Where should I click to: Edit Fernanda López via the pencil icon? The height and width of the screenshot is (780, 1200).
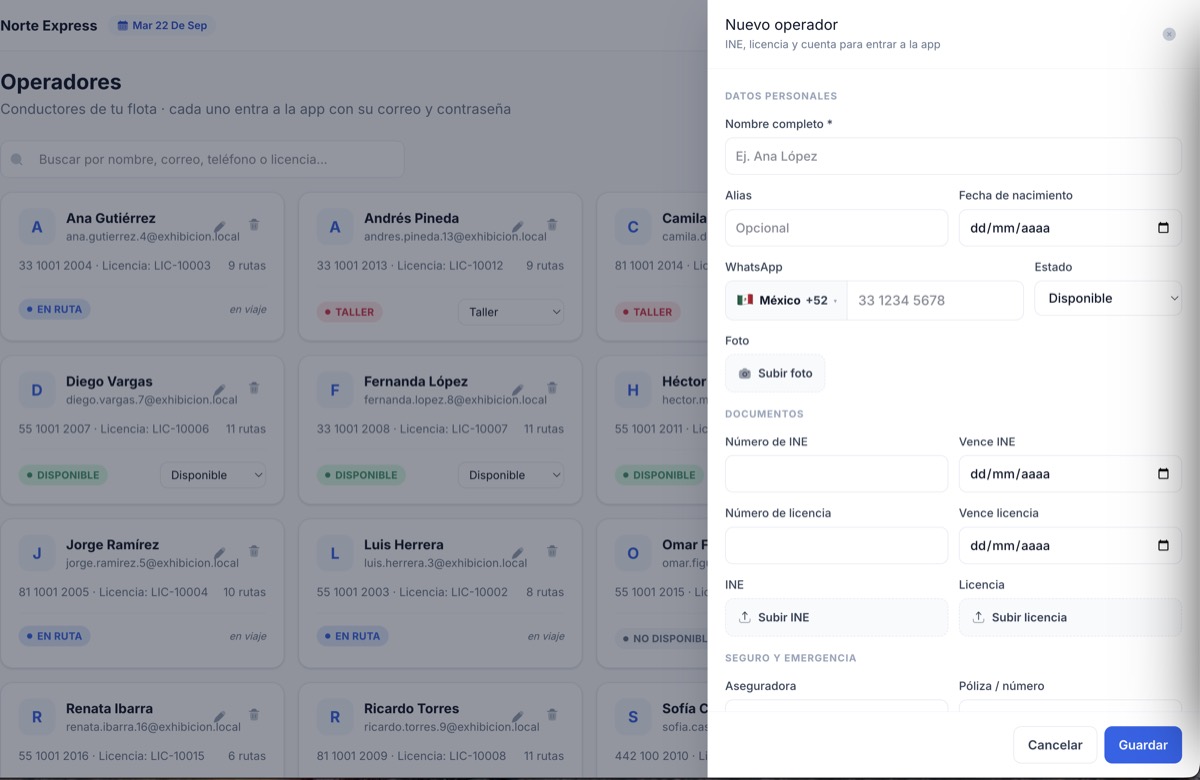(517, 389)
